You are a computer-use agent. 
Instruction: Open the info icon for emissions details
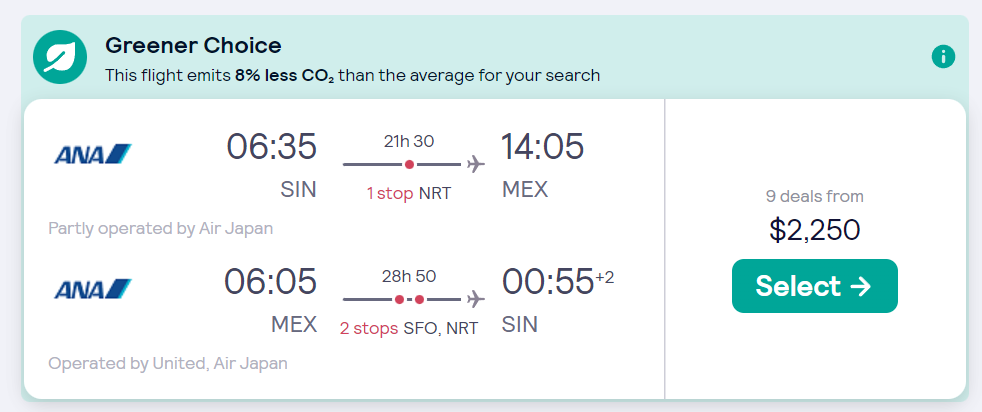click(943, 57)
